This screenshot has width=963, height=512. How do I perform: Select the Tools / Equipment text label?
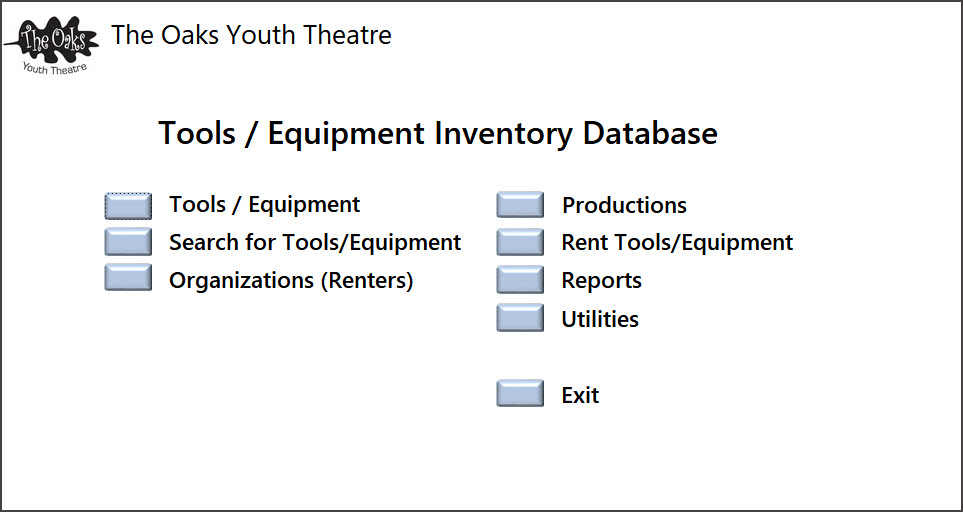[x=265, y=204]
